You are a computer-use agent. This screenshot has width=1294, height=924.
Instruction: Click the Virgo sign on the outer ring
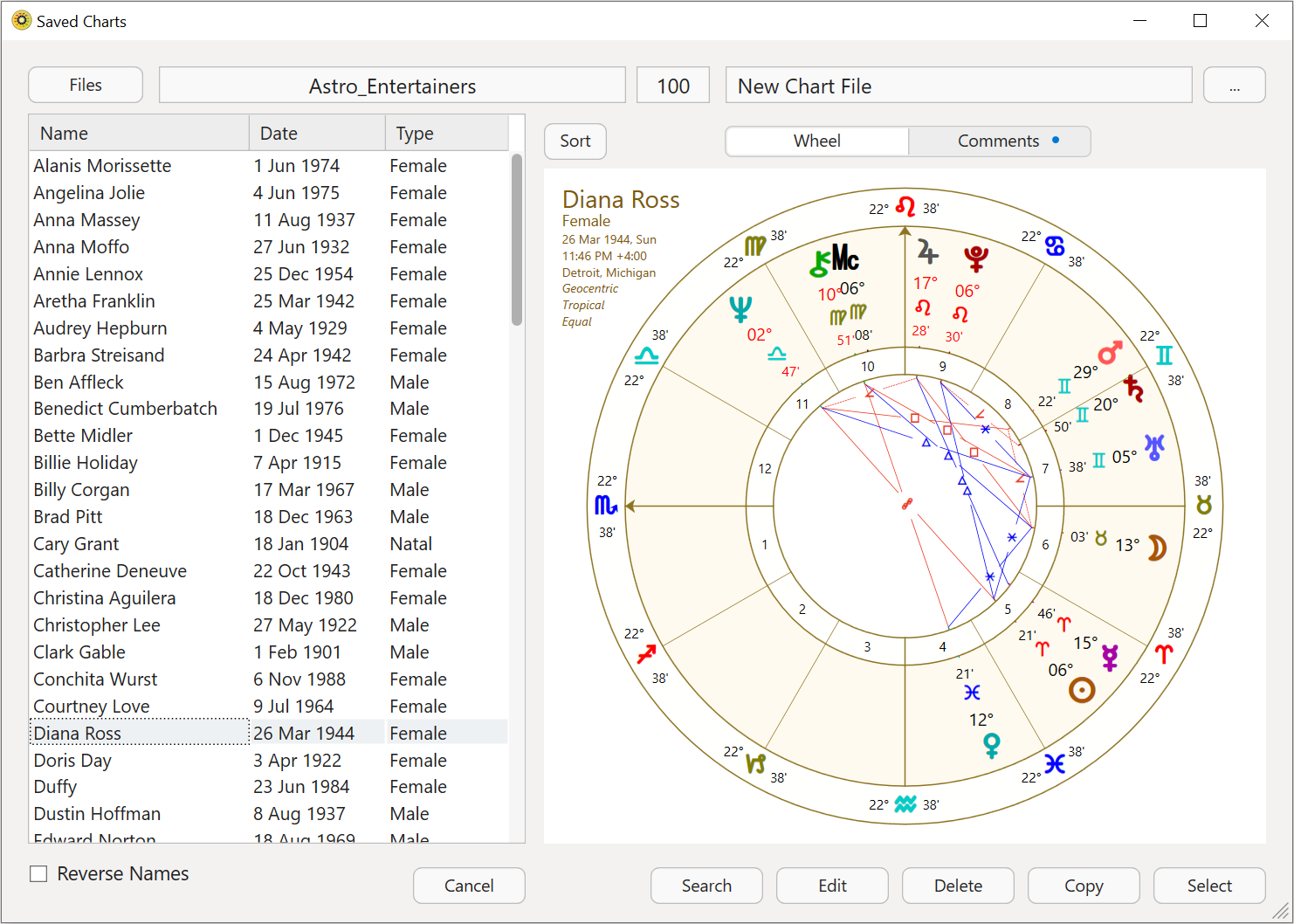coord(755,246)
